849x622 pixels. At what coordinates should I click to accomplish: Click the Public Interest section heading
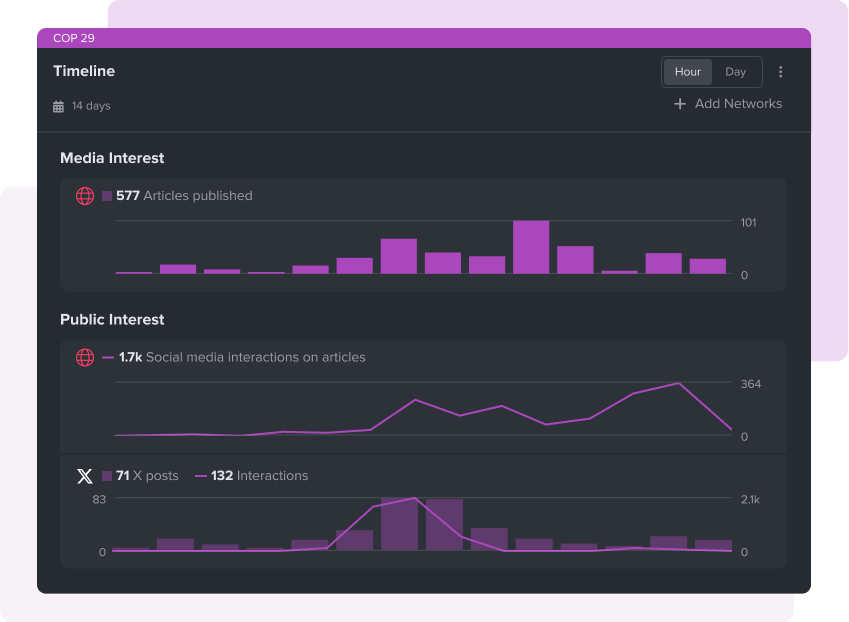(112, 320)
